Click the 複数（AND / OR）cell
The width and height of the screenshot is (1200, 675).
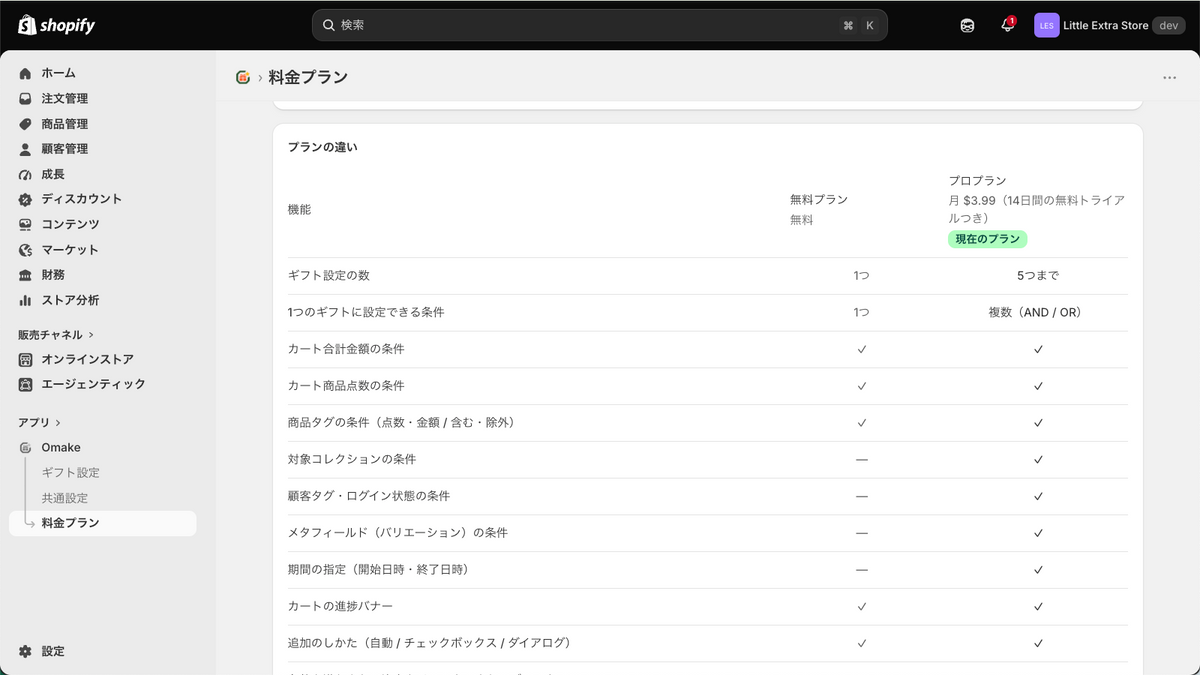pos(1038,313)
